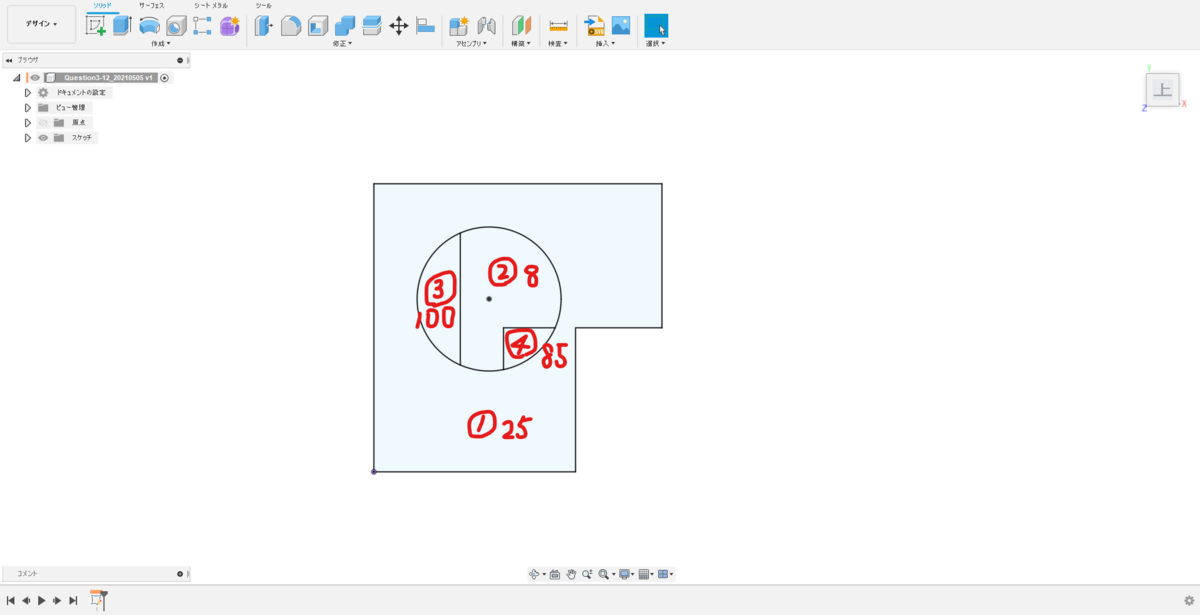Image resolution: width=1200 pixels, height=615 pixels.
Task: Expand the 原点 tree node
Action: (x=28, y=122)
